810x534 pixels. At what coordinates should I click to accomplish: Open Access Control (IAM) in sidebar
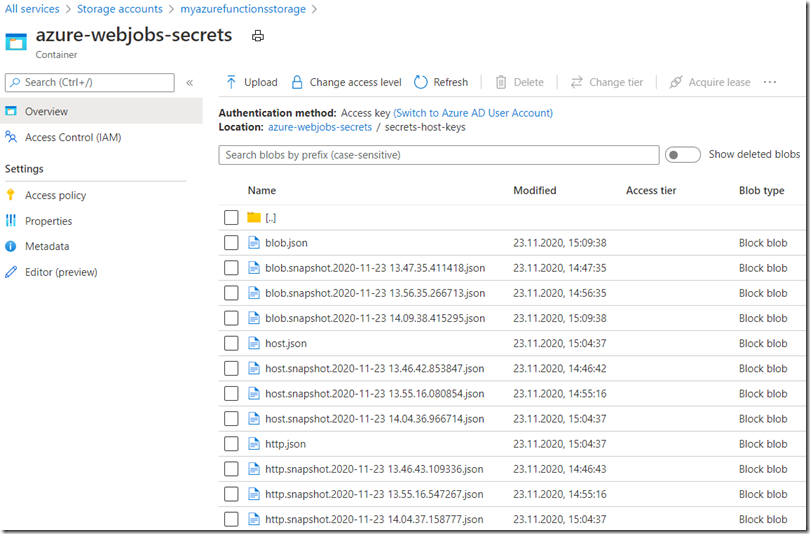[x=73, y=137]
